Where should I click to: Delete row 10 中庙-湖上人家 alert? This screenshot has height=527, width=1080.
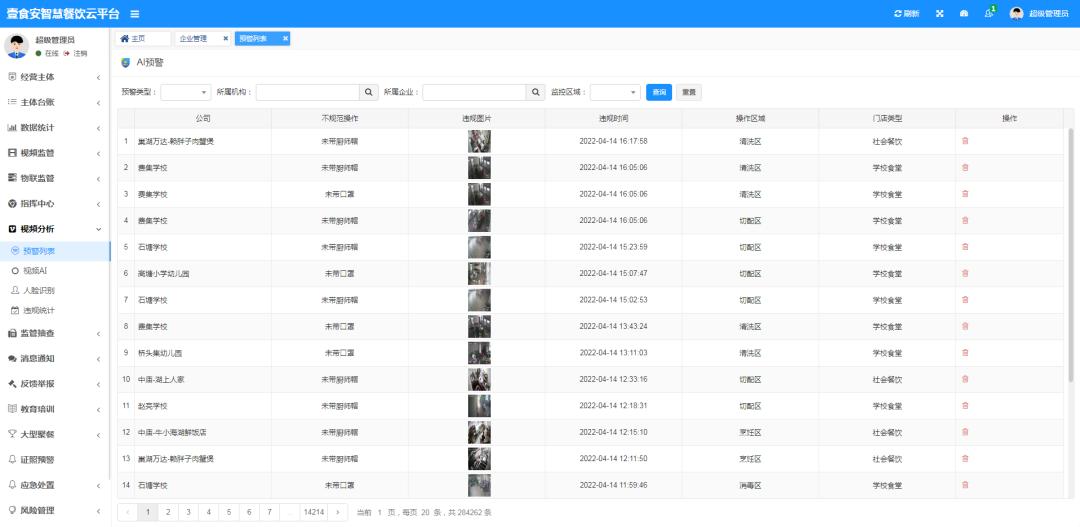pyautogui.click(x=965, y=379)
